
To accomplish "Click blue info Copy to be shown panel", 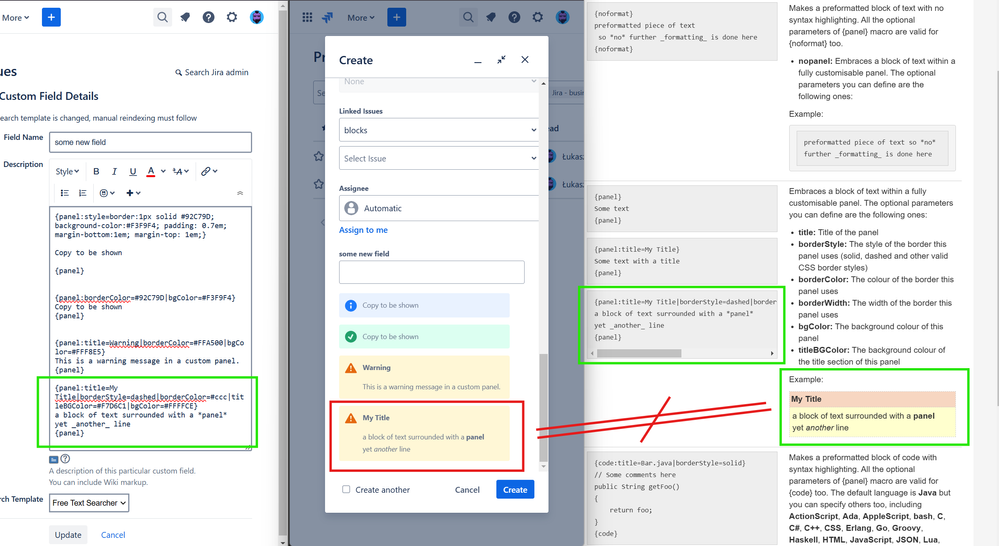I will click(x=424, y=305).
